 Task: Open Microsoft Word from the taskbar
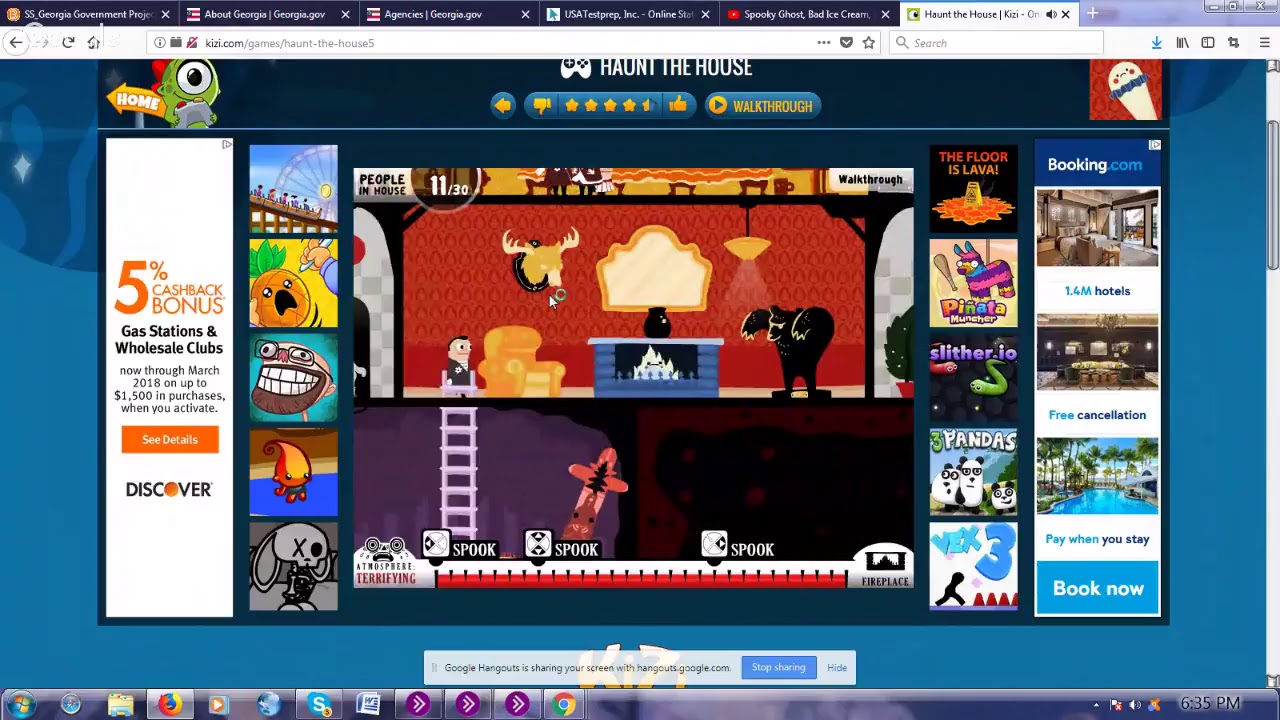point(368,705)
